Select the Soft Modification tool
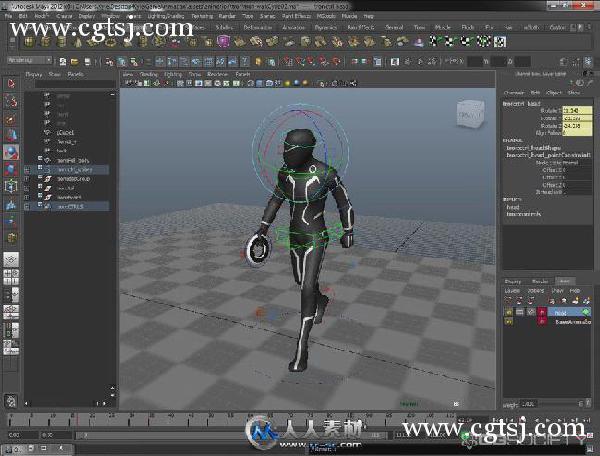 tap(11, 205)
